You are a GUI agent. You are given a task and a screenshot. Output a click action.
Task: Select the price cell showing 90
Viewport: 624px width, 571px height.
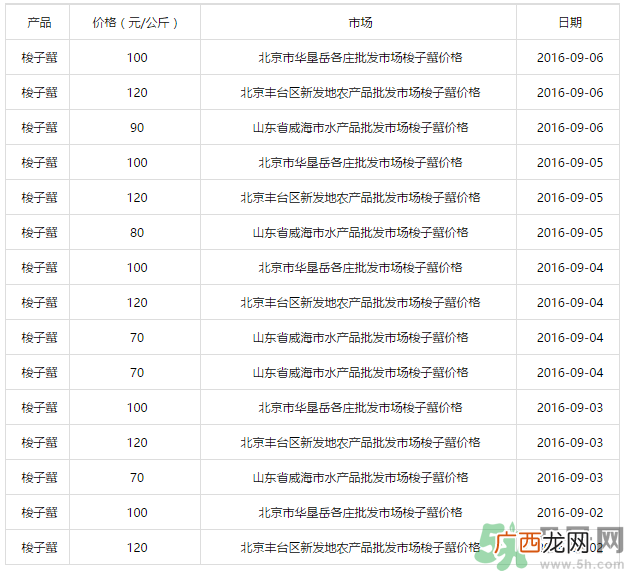click(137, 128)
